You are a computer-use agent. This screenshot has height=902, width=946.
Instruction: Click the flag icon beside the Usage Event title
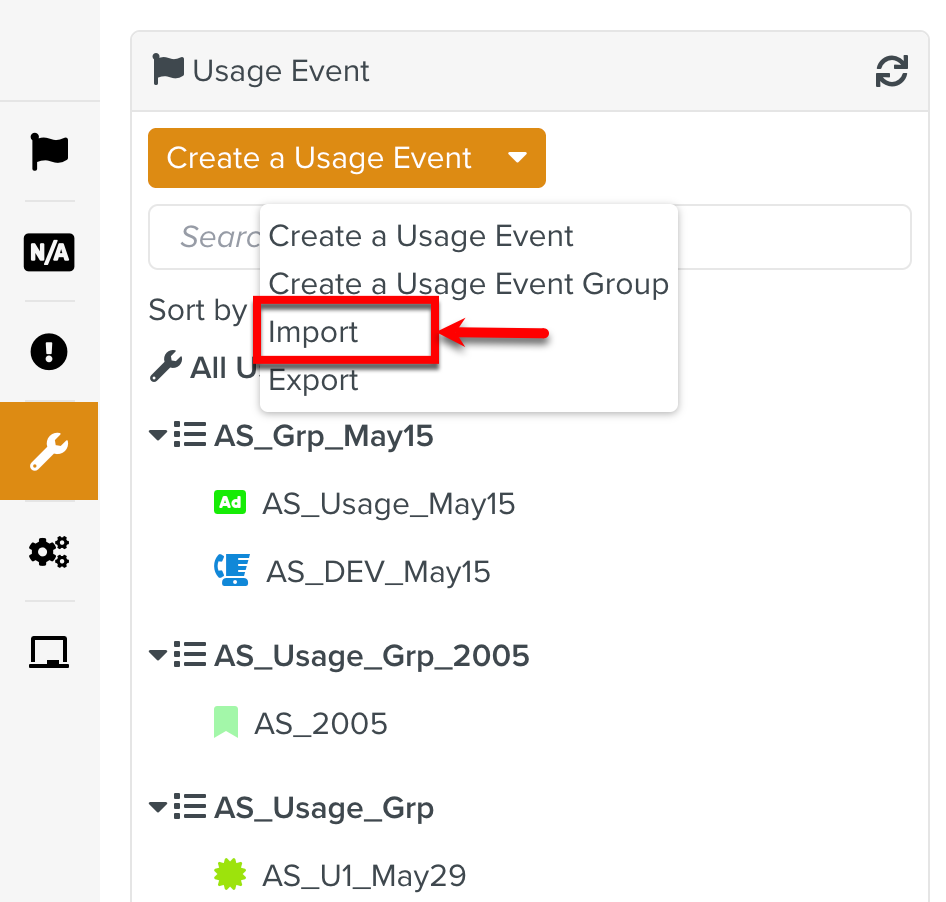point(168,69)
